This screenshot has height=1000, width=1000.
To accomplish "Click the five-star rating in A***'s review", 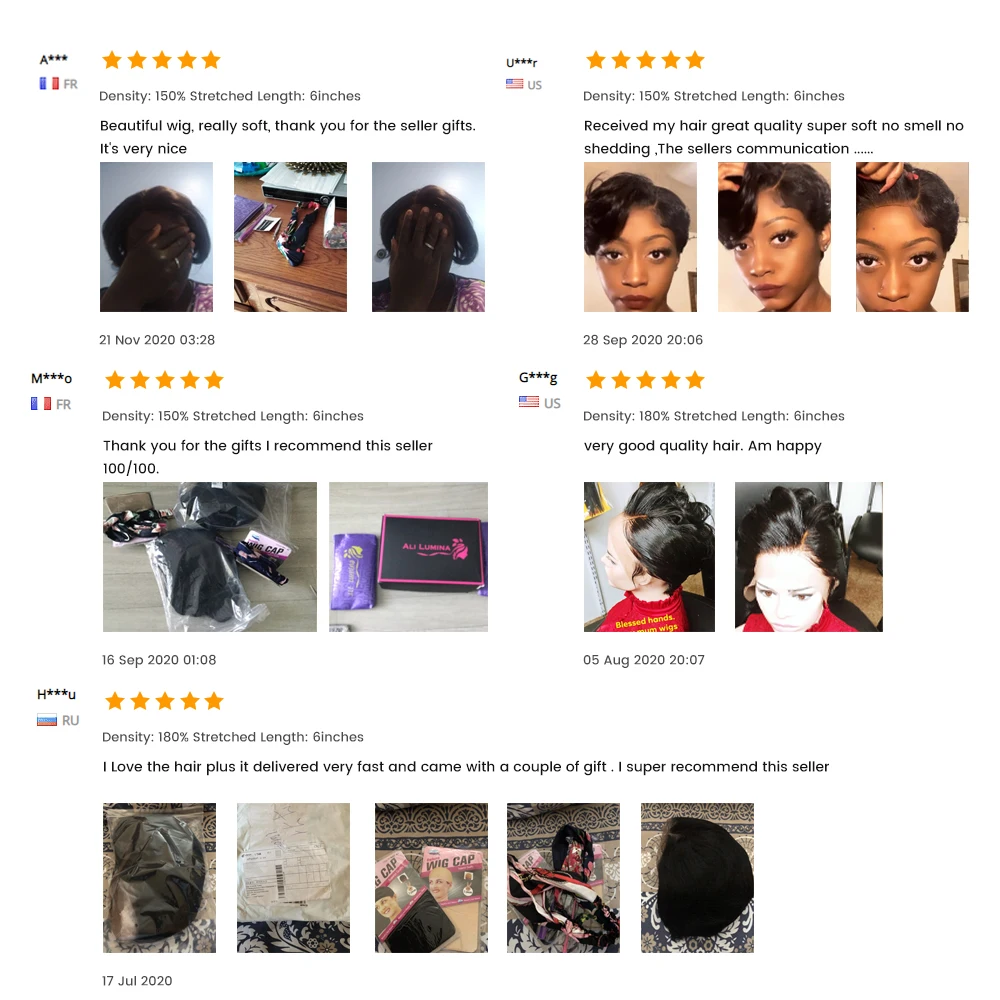I will [x=161, y=60].
